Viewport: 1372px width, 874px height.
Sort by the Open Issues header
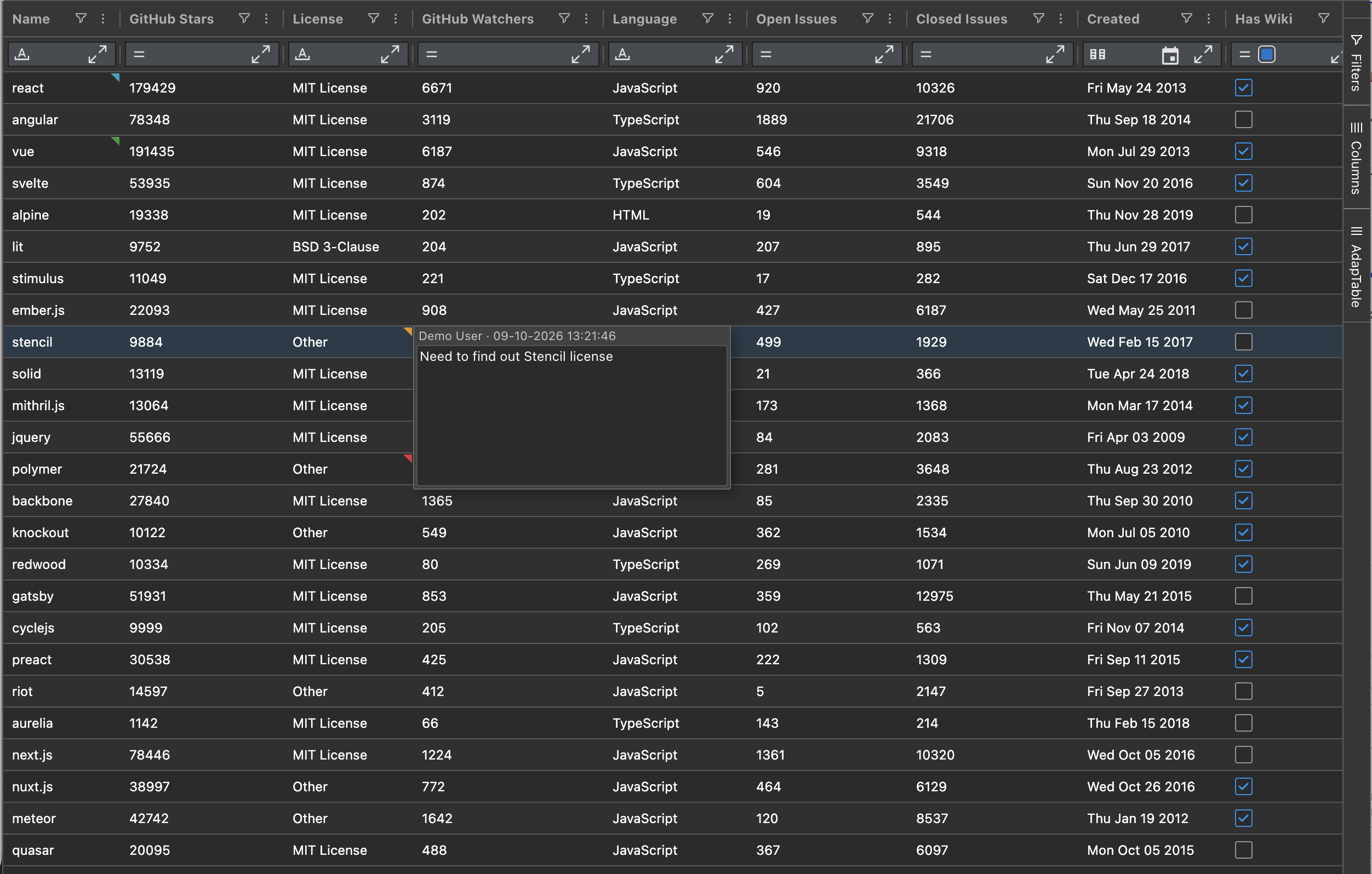pos(797,19)
